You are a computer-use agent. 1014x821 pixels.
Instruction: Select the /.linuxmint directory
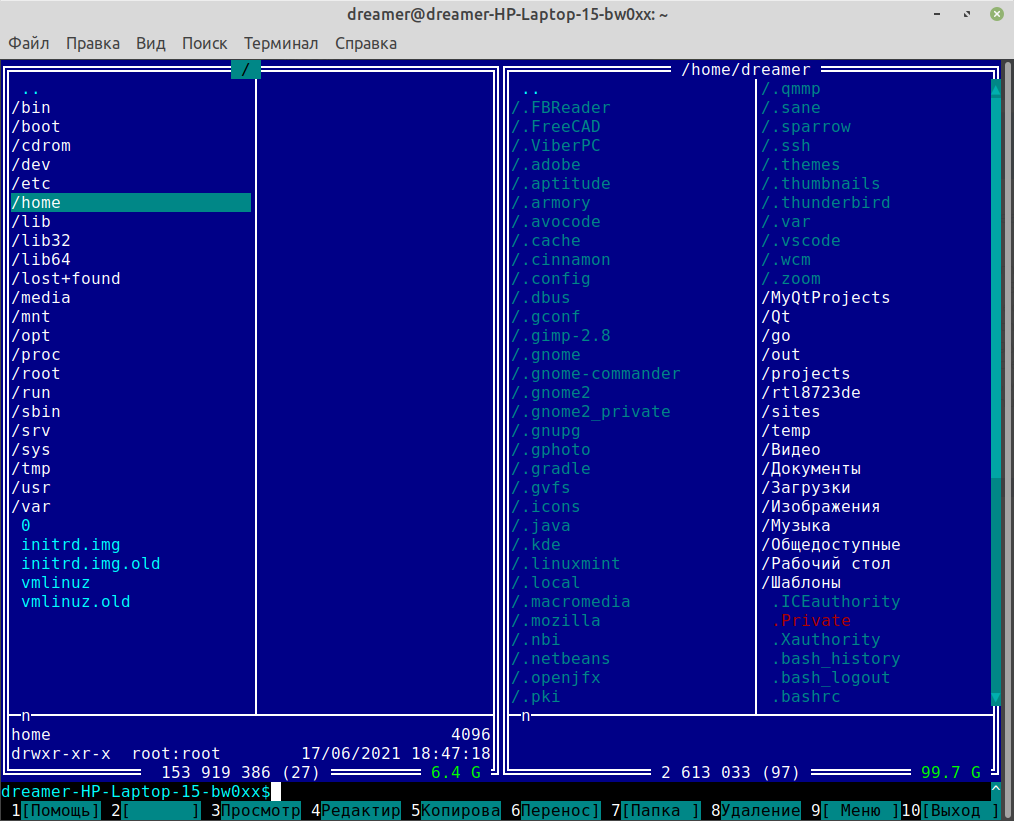pyautogui.click(x=566, y=564)
